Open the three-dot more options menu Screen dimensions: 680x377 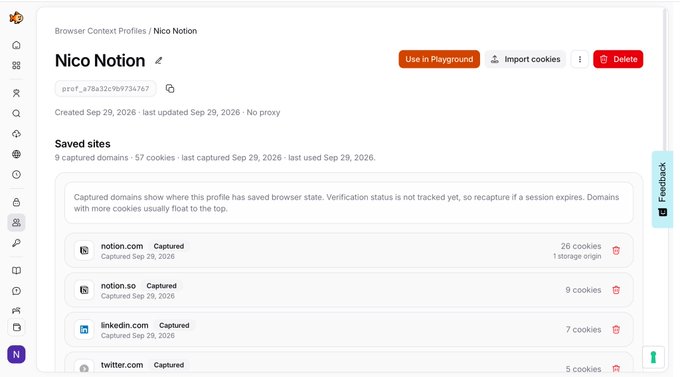tap(579, 59)
